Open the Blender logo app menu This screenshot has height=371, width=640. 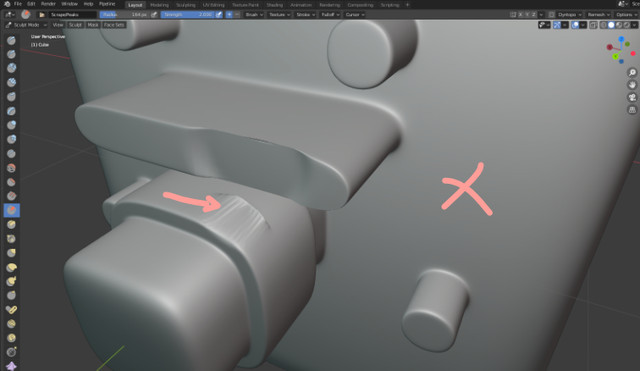click(x=7, y=4)
